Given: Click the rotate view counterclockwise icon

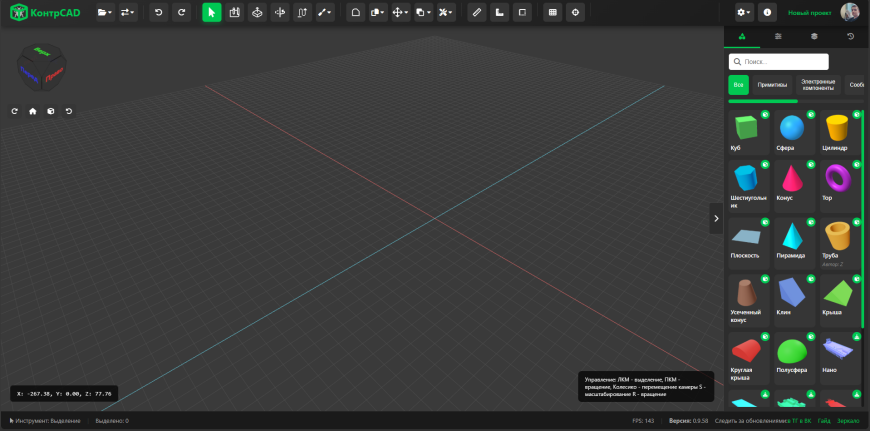Looking at the screenshot, I should [69, 111].
